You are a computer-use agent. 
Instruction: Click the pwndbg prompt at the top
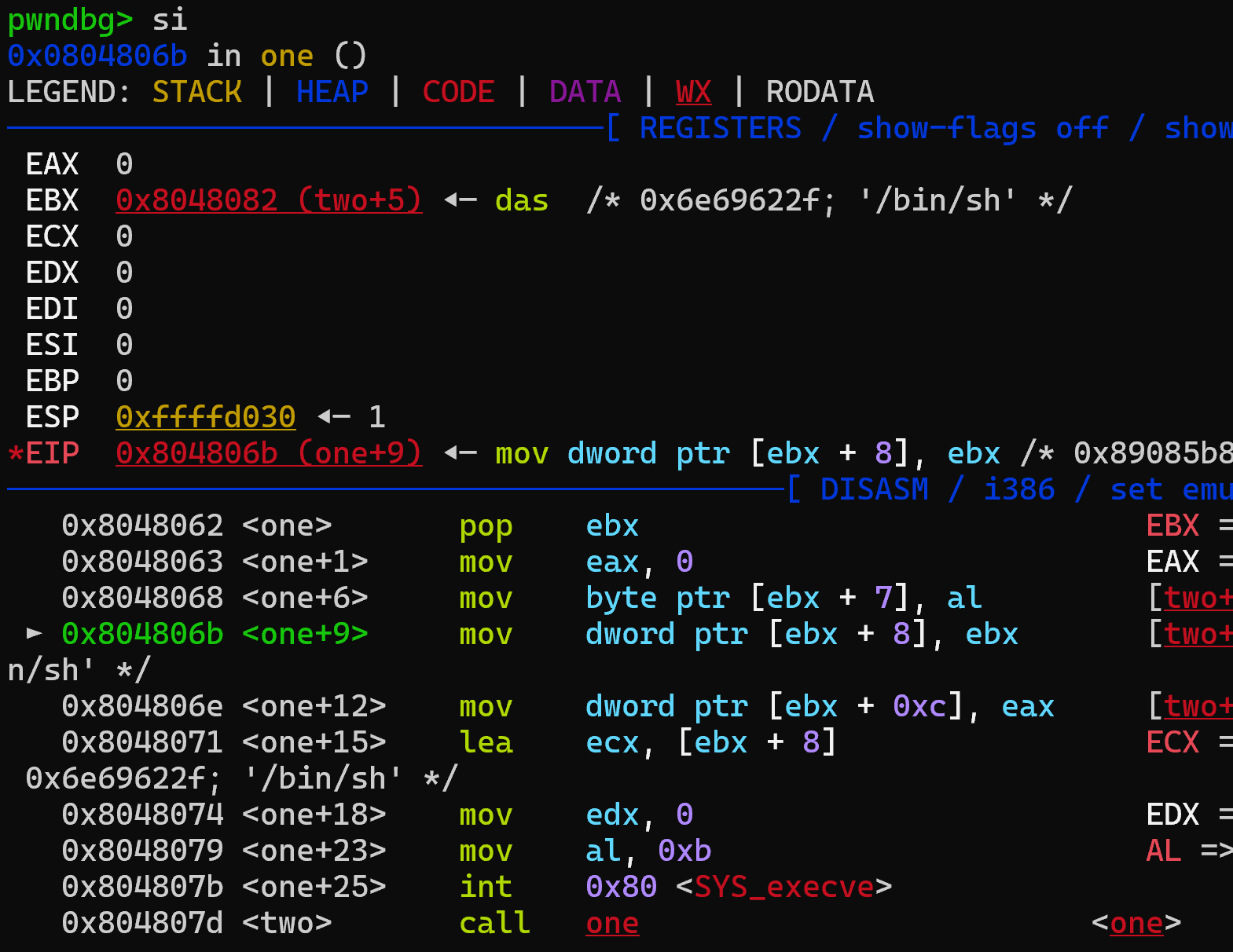pos(70,20)
